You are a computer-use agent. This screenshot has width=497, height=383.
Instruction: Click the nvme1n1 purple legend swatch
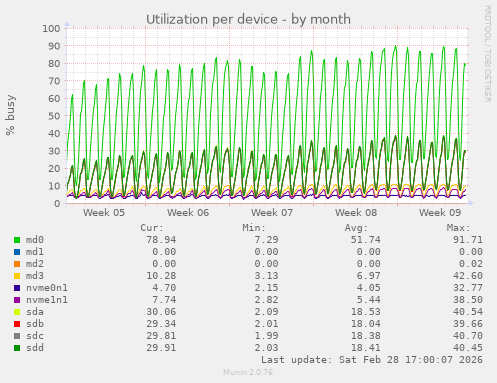17,300
